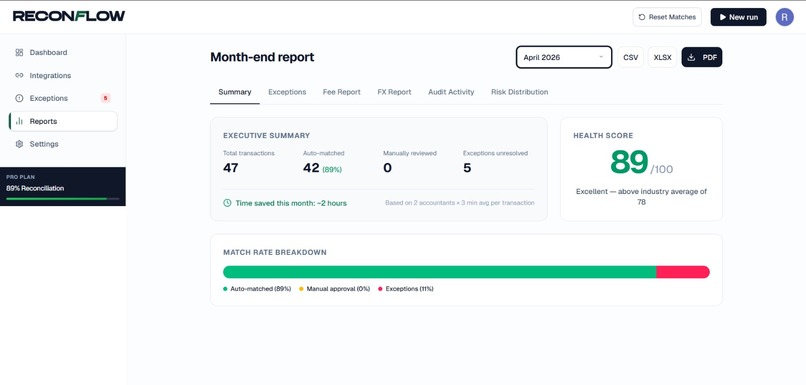The image size is (806, 385).
Task: Click the Manually reviewed value 0
Action: pos(387,168)
